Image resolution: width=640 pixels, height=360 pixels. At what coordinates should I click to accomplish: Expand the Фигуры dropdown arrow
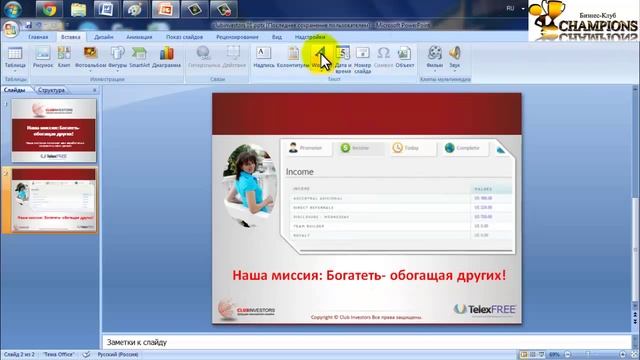(118, 71)
